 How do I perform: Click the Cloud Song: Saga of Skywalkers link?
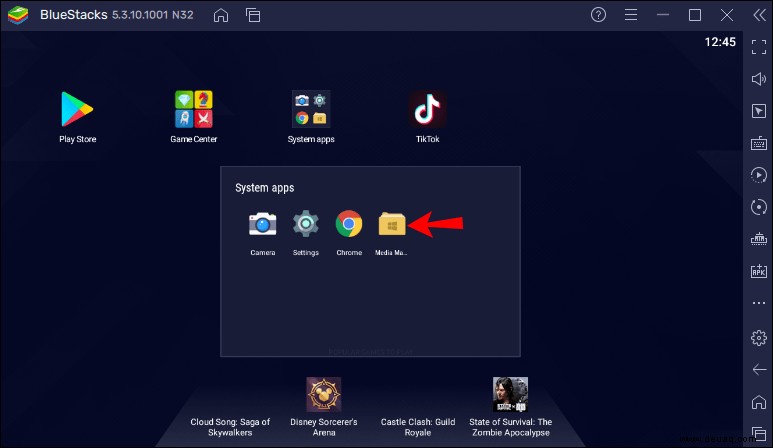tap(230, 427)
